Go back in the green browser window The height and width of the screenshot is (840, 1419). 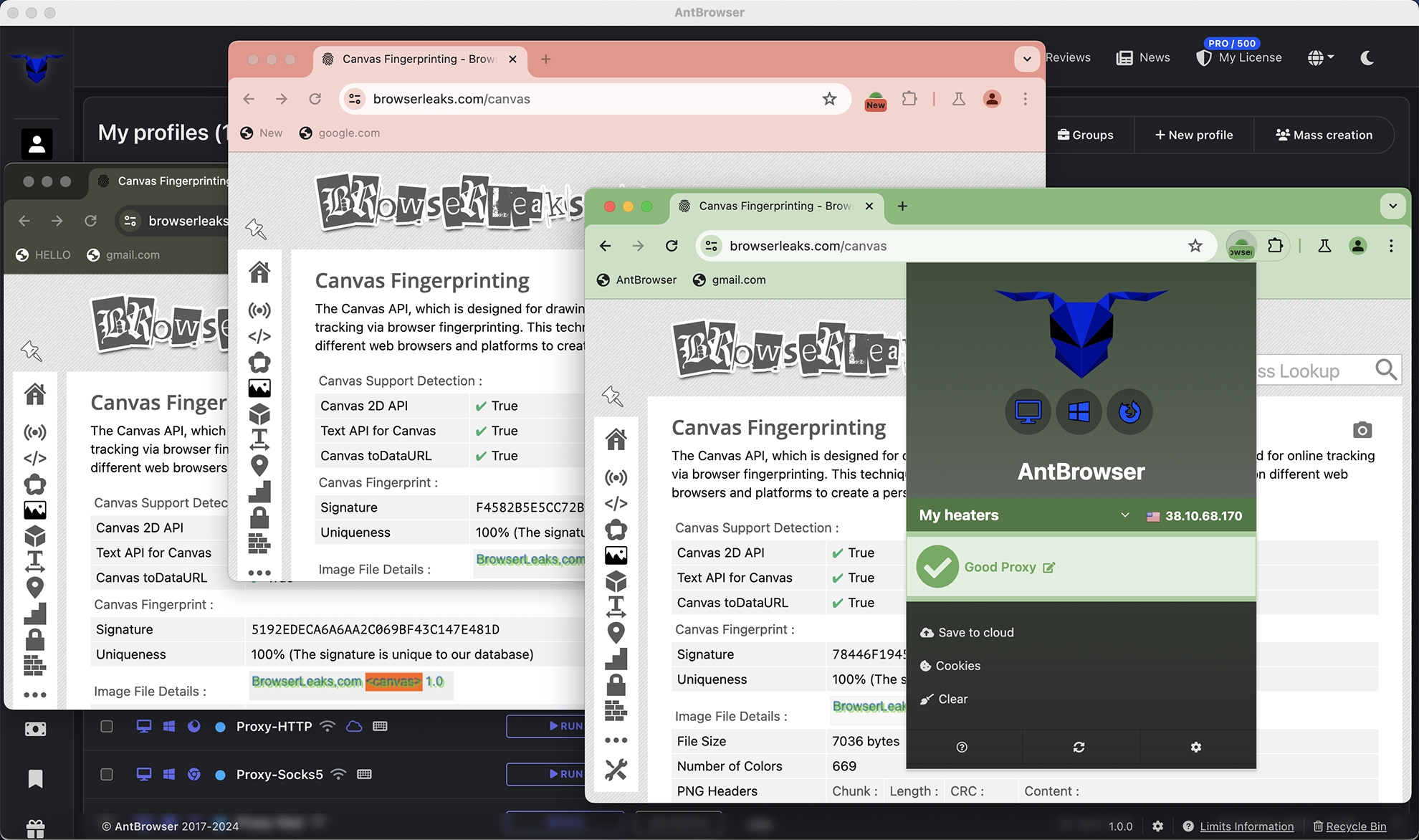[x=605, y=246]
